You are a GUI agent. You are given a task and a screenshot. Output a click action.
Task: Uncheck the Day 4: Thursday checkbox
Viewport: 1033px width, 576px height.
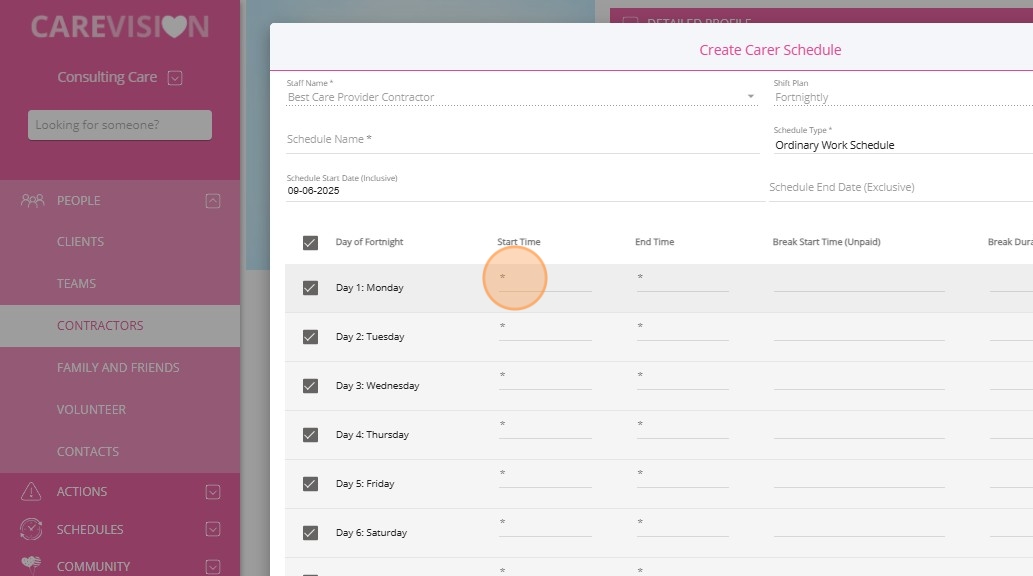pyautogui.click(x=310, y=435)
